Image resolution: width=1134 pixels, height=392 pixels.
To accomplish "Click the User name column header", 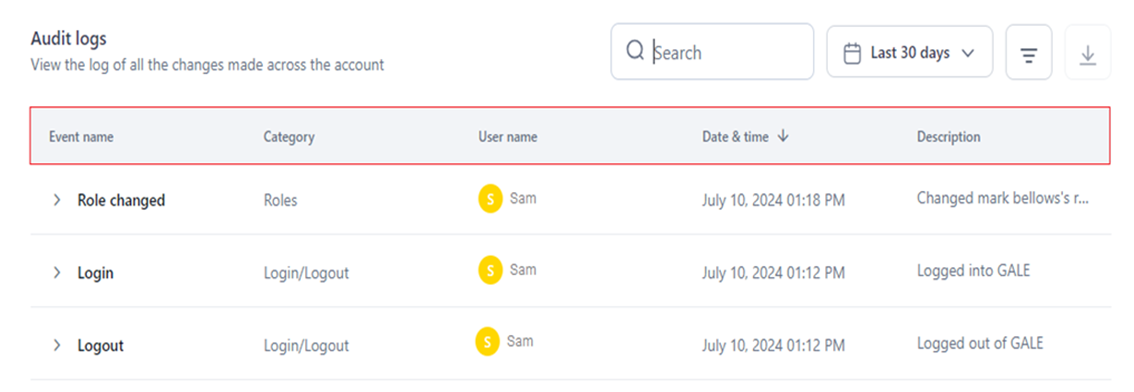I will click(508, 137).
